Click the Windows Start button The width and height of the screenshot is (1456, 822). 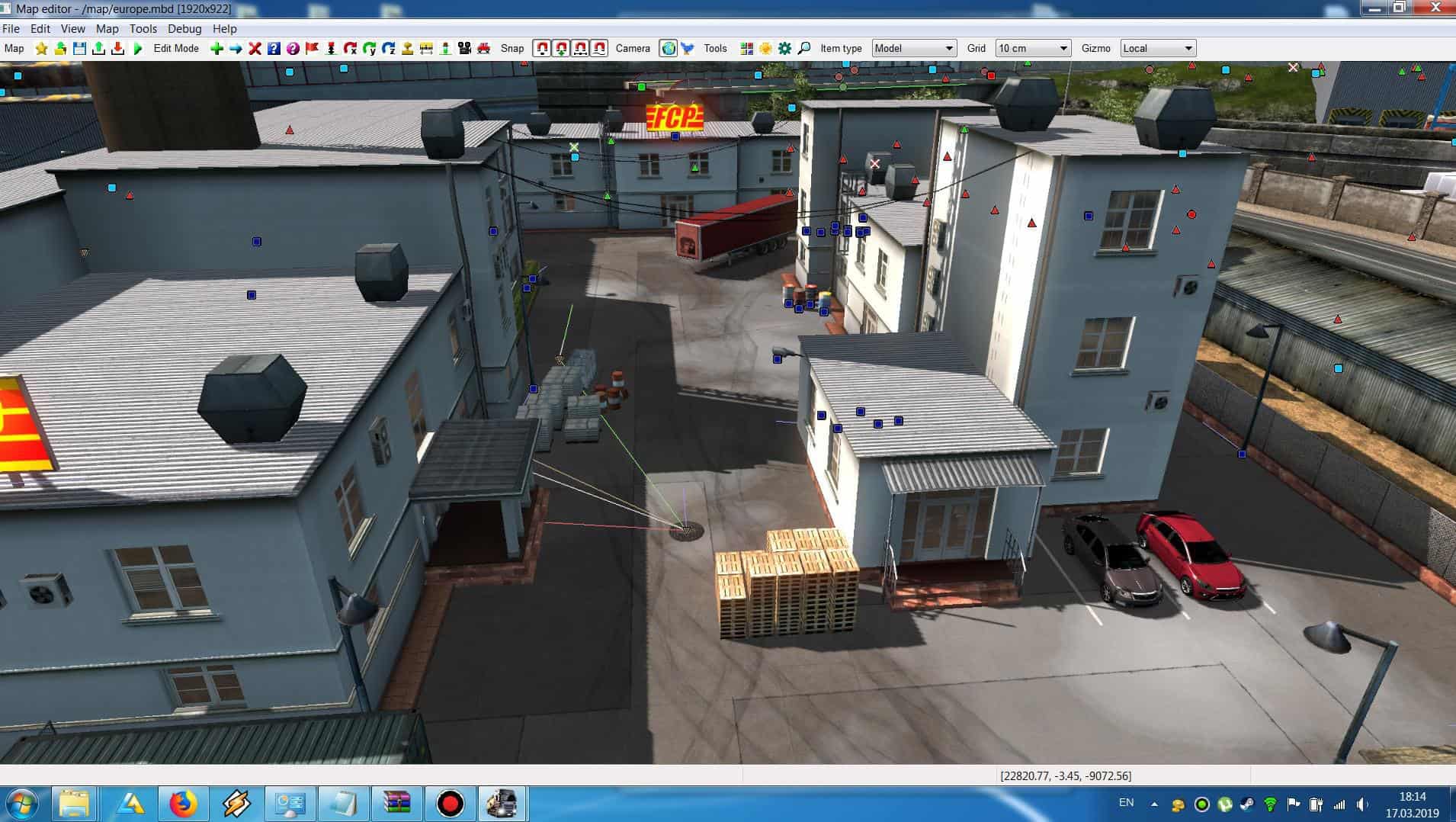point(21,804)
